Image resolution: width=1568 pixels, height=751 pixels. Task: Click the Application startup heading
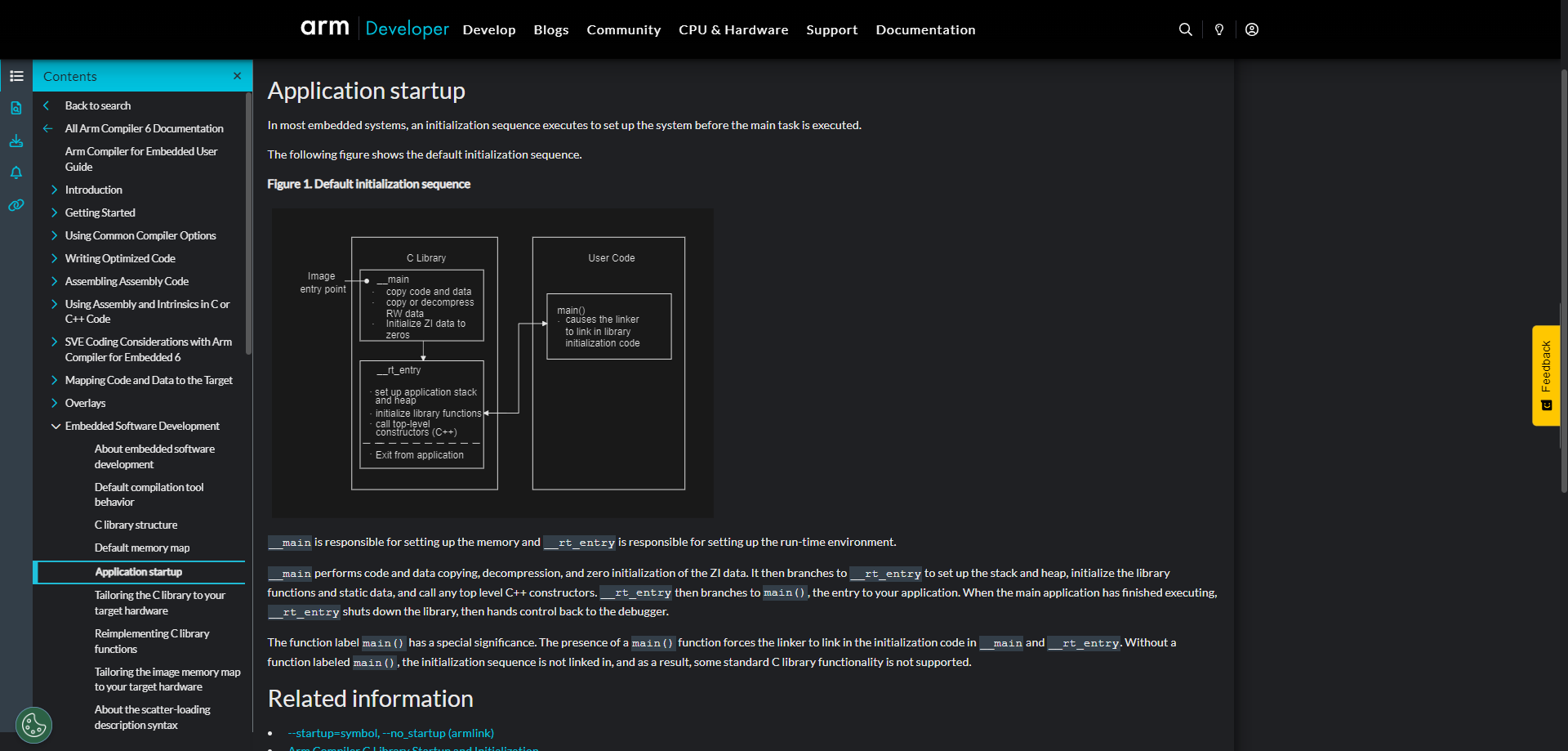tap(366, 91)
